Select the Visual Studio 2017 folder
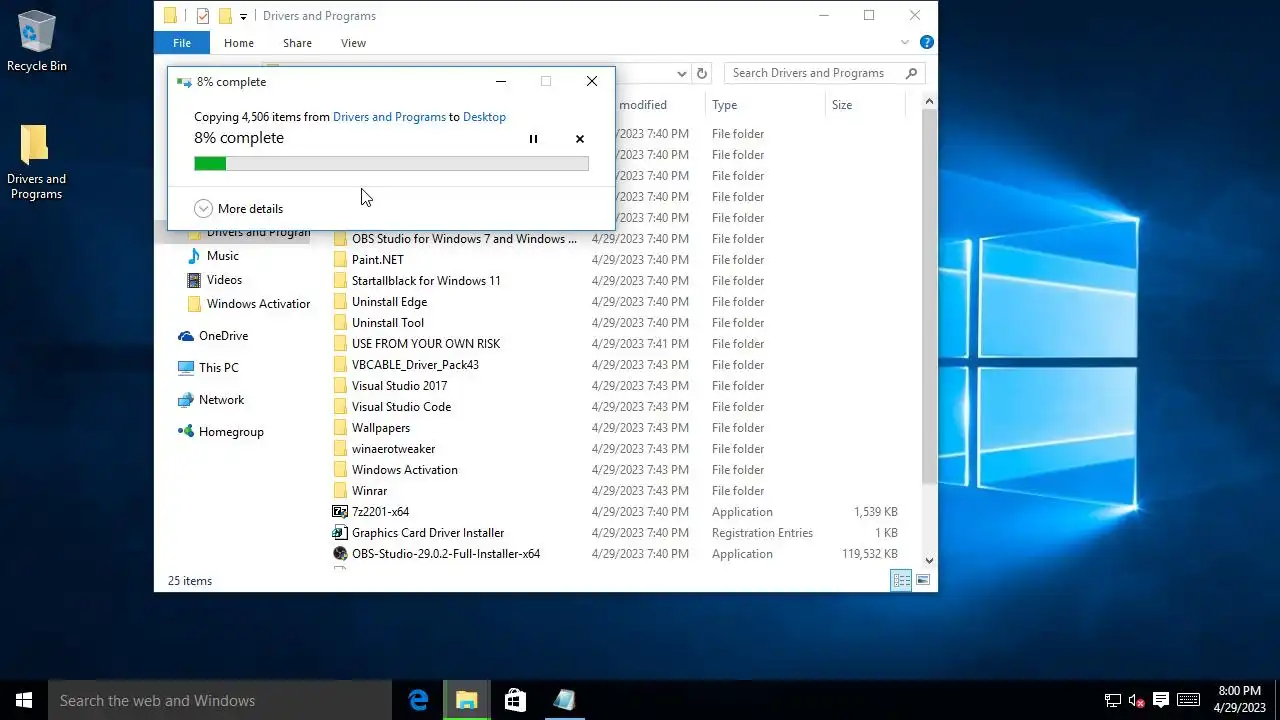 [x=390, y=386]
